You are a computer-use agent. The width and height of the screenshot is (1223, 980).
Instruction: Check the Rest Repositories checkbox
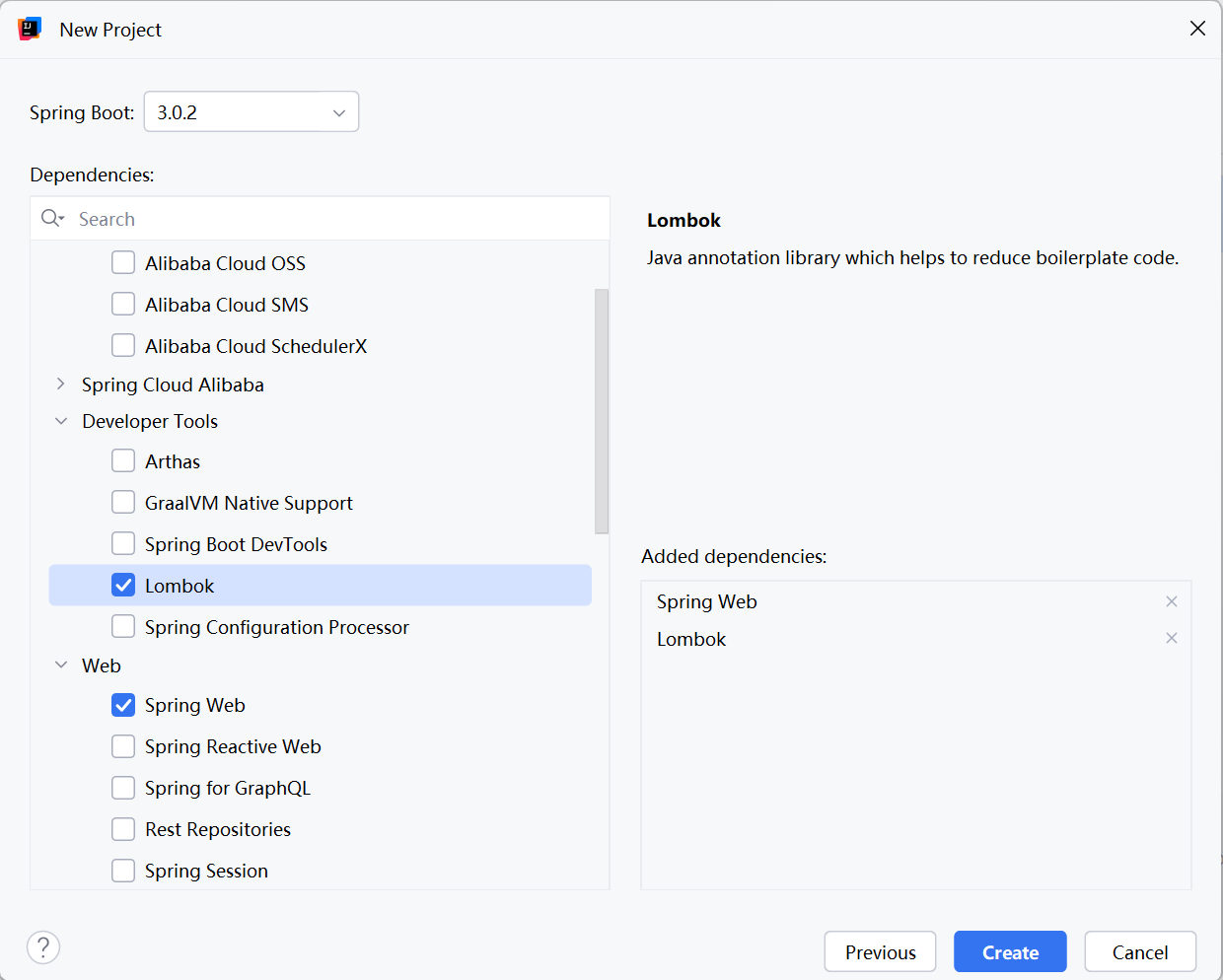(123, 829)
